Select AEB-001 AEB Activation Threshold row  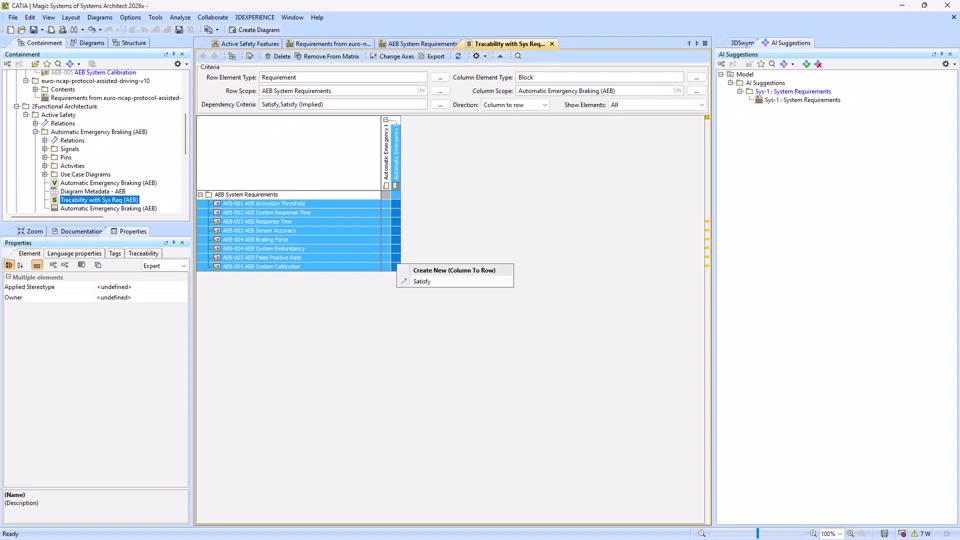click(288, 204)
